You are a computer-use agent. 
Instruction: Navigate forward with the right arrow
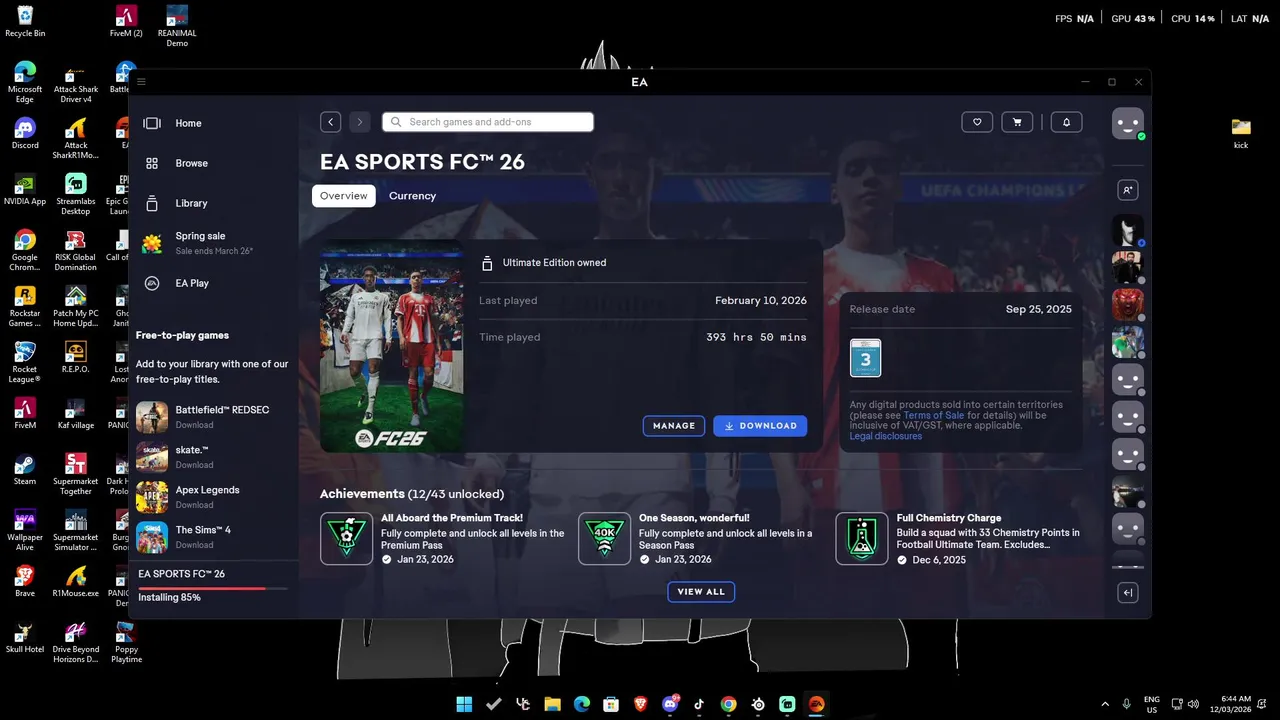pos(360,122)
